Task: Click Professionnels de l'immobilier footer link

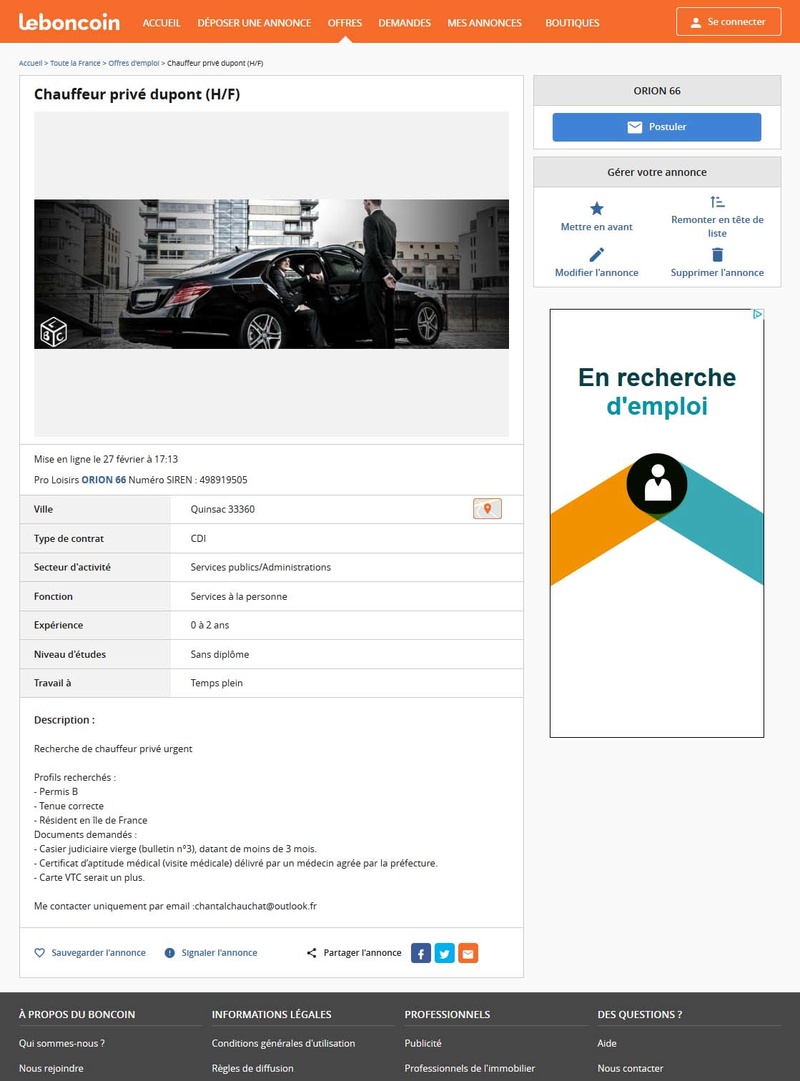Action: pyautogui.click(x=470, y=1068)
